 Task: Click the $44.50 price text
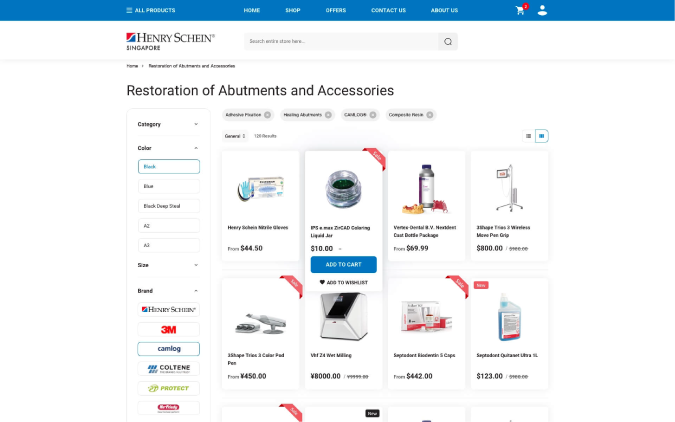pos(251,248)
